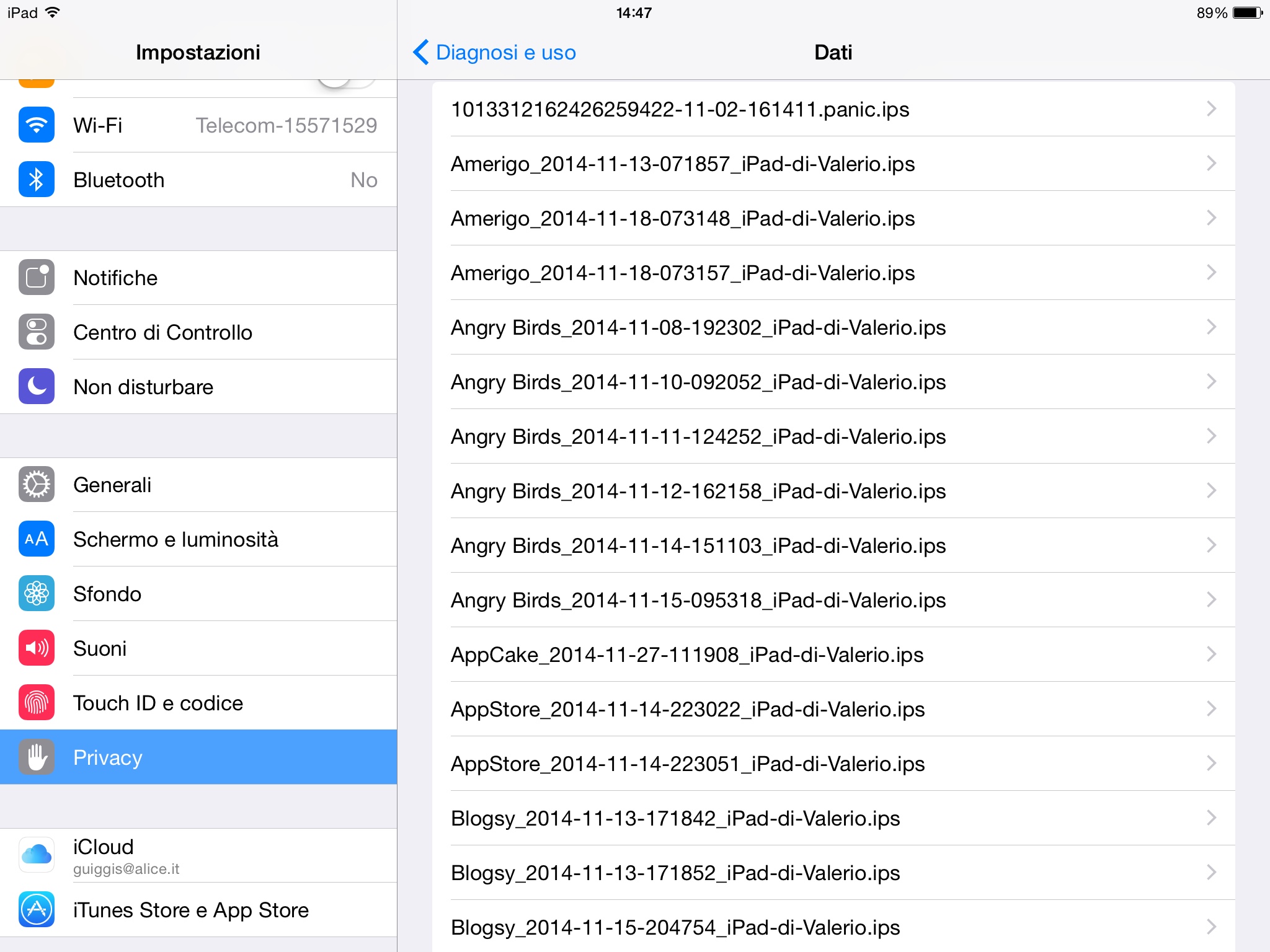Open Amerigo_2014-11-13-071857 log
1270x952 pixels.
pyautogui.click(x=833, y=164)
